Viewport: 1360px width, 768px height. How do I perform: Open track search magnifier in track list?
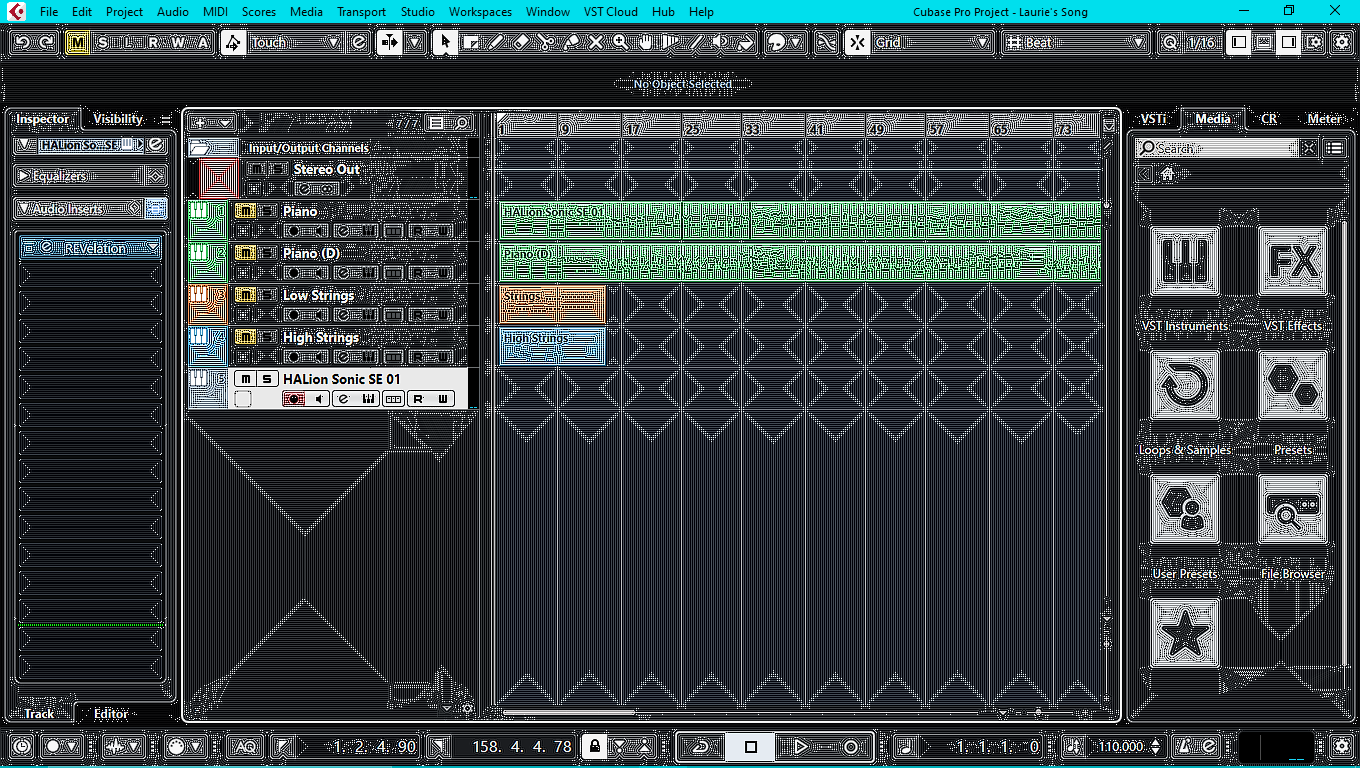(462, 123)
